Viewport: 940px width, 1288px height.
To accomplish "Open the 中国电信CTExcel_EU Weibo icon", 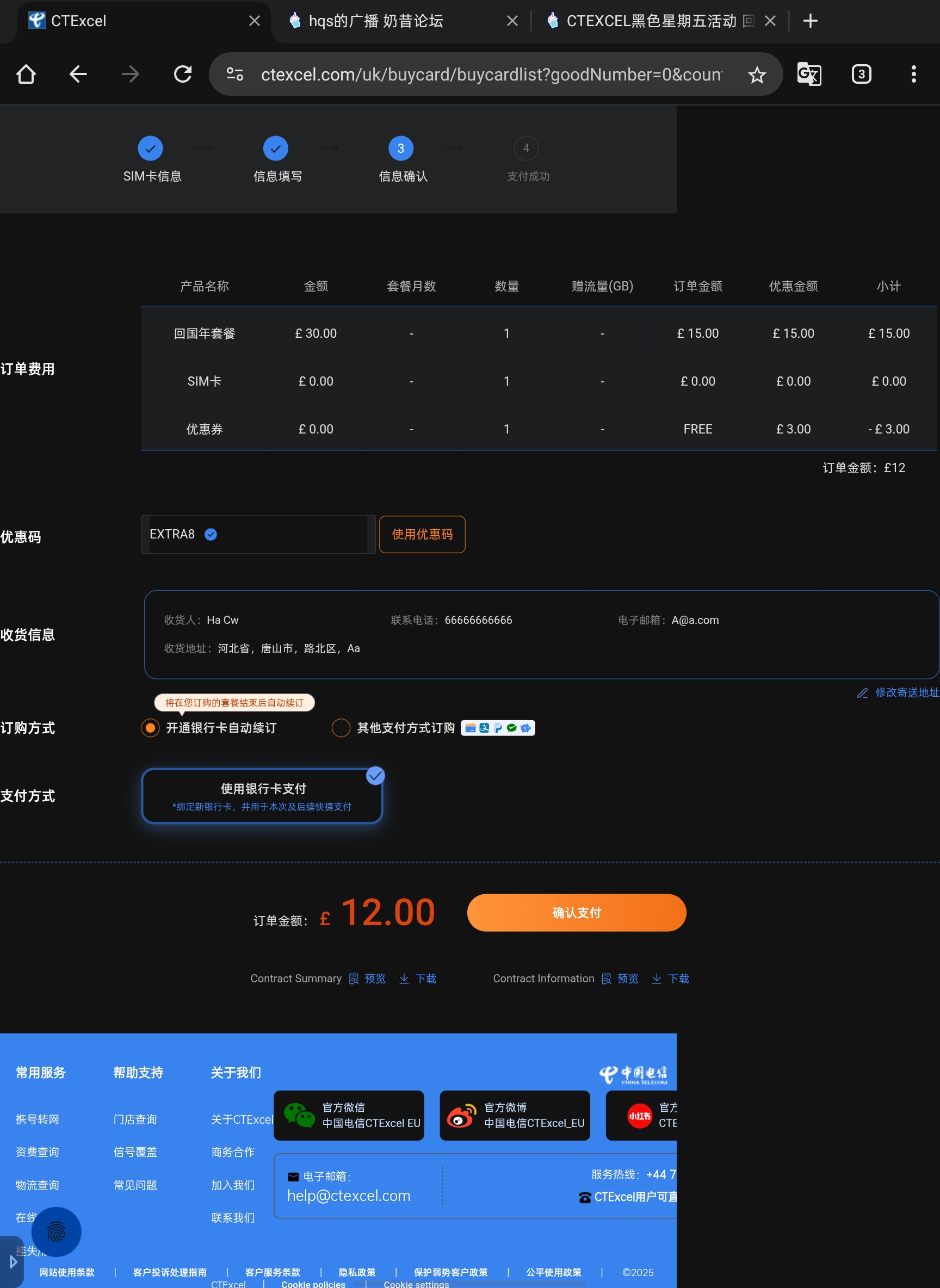I will (515, 1115).
